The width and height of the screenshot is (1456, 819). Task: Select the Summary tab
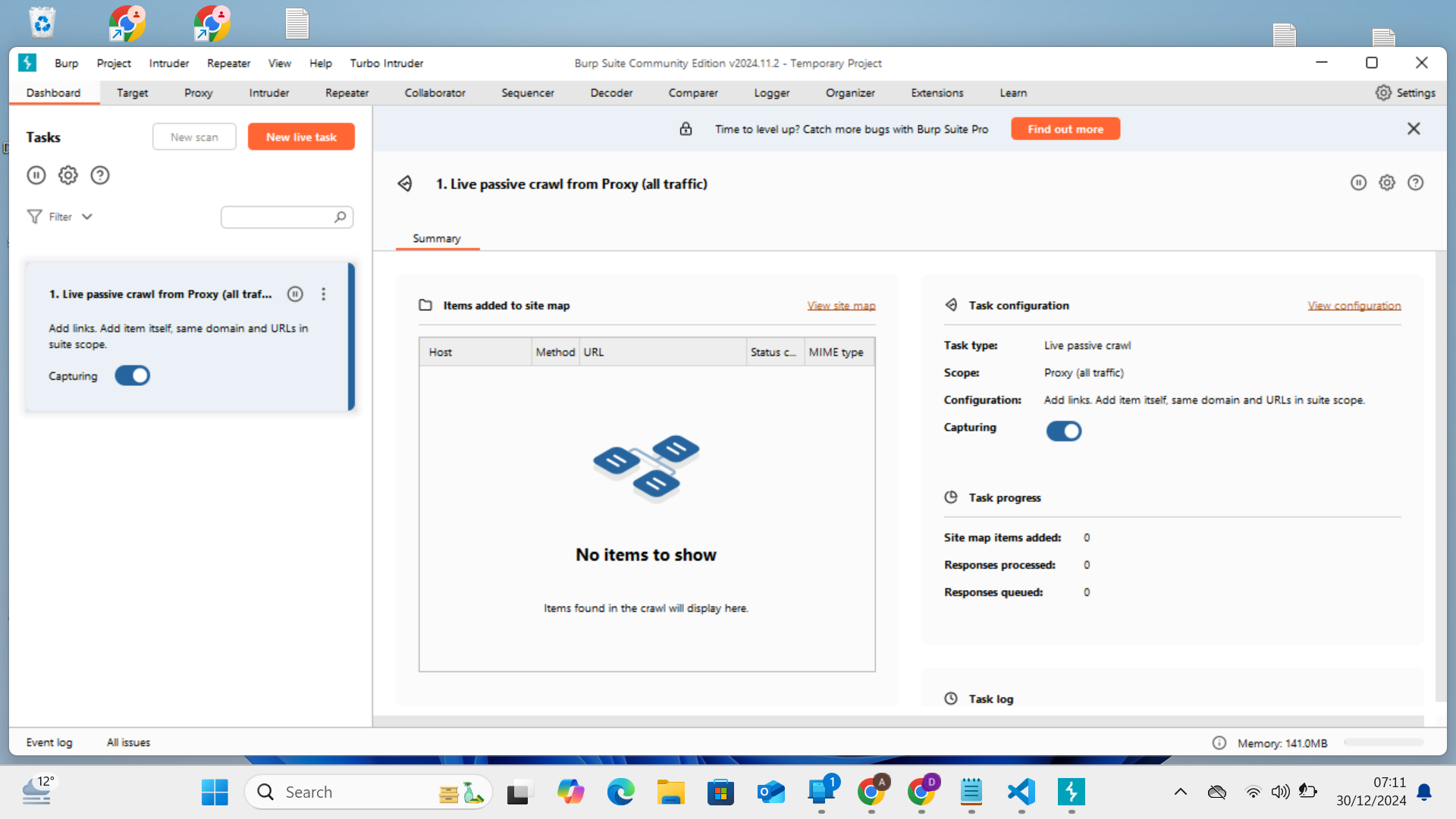tap(436, 237)
